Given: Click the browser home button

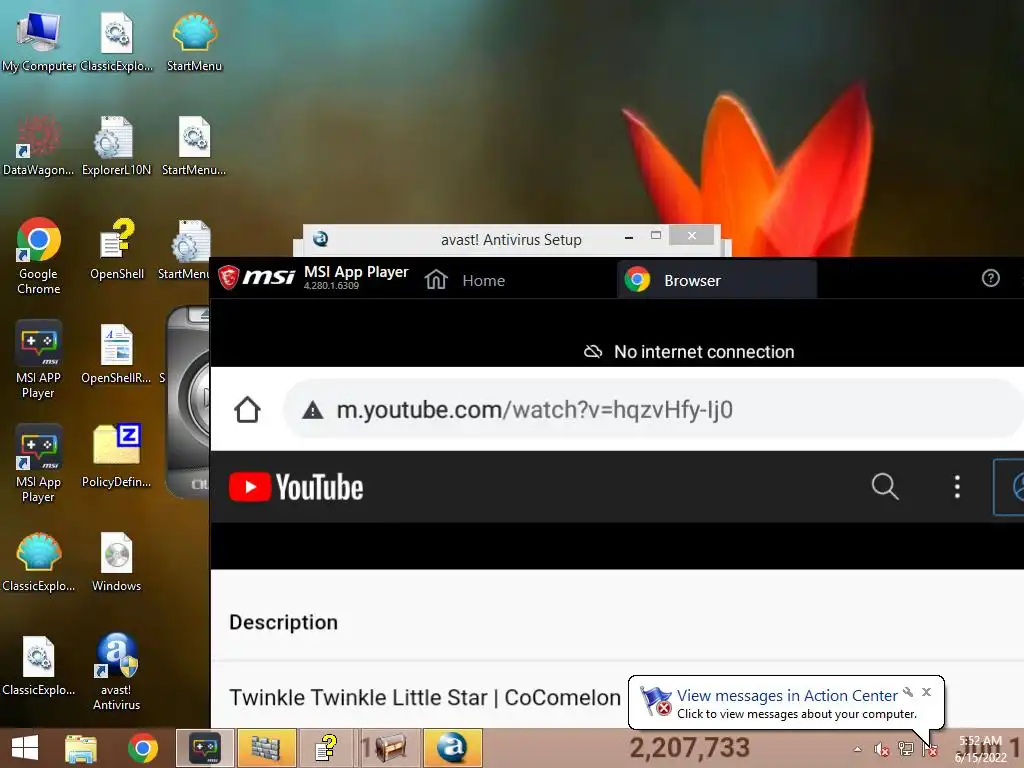Looking at the screenshot, I should tap(248, 410).
